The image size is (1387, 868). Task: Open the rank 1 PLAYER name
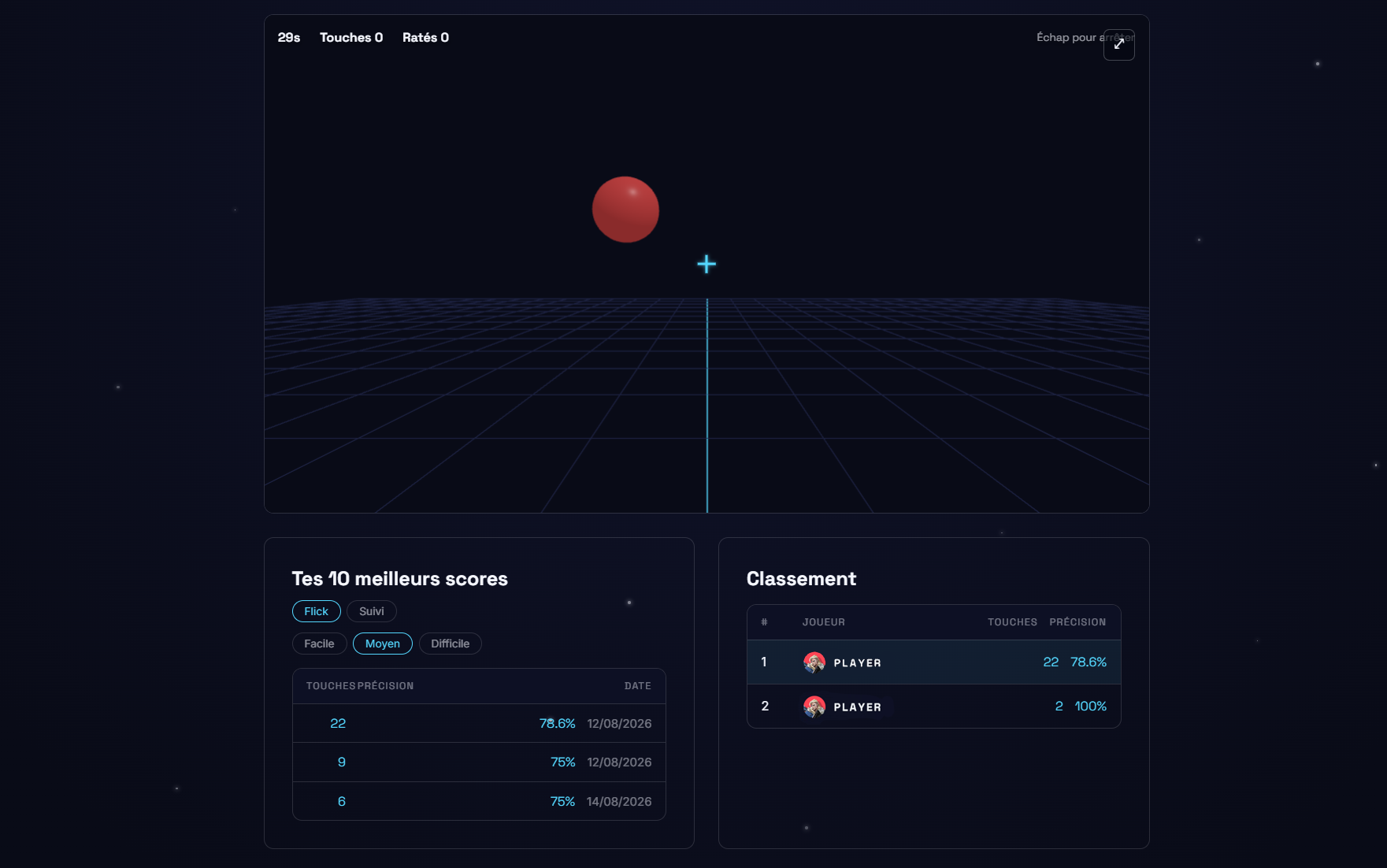coord(858,663)
